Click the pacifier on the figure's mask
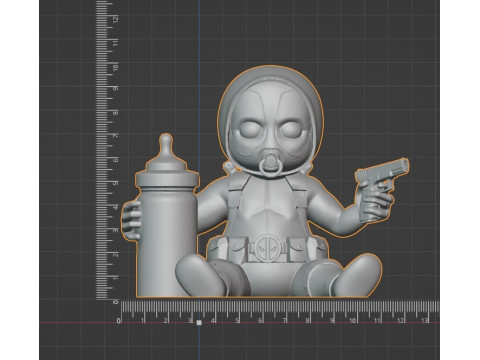Image resolution: width=480 pixels, height=360 pixels. pyautogui.click(x=270, y=164)
